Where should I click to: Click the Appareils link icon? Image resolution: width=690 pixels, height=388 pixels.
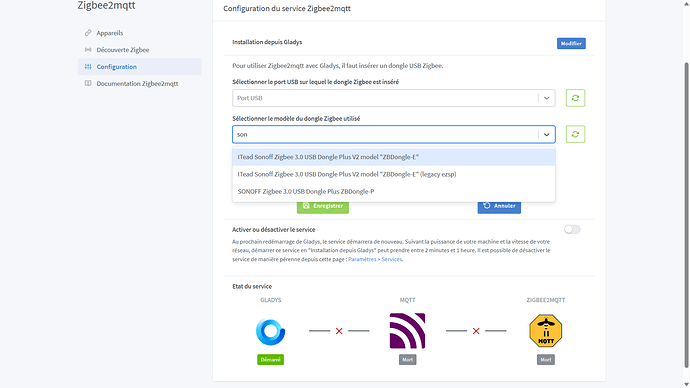tap(88, 33)
